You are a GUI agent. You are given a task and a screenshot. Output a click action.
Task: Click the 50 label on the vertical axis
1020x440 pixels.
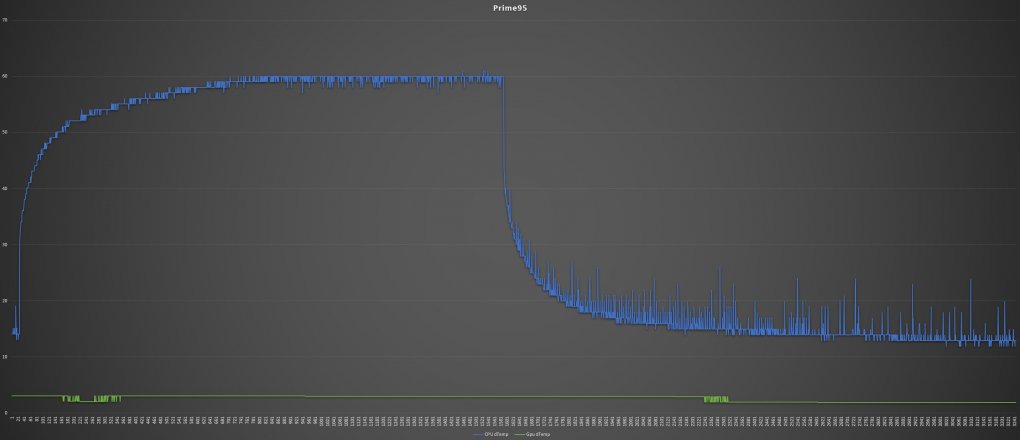[5, 132]
